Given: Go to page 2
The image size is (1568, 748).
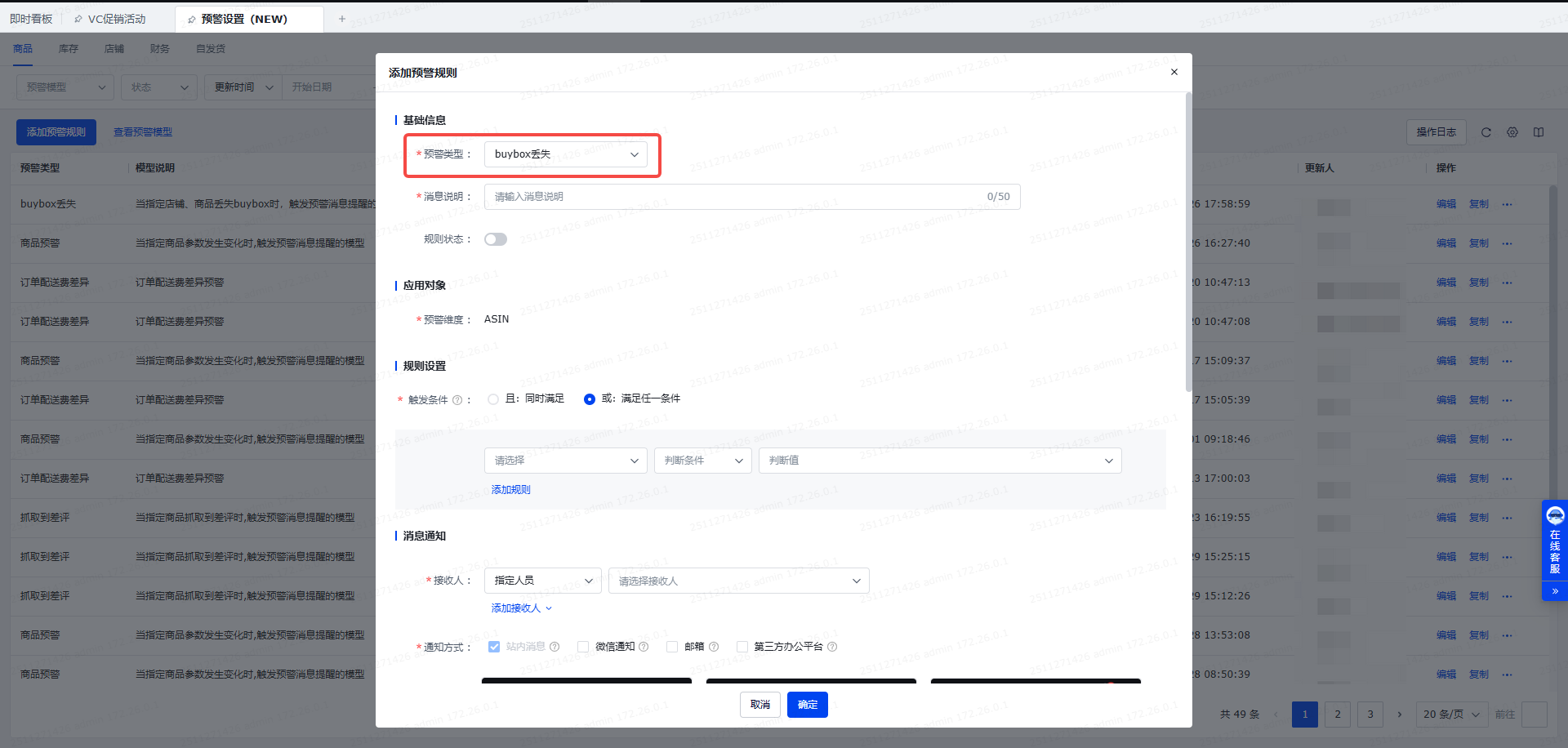Looking at the screenshot, I should pyautogui.click(x=1338, y=715).
